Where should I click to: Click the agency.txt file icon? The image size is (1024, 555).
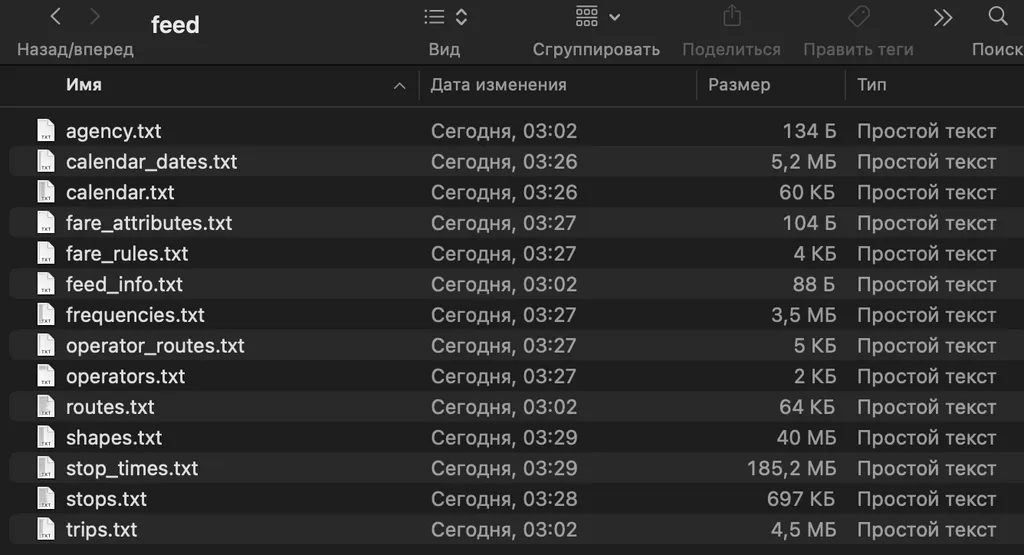pos(45,131)
